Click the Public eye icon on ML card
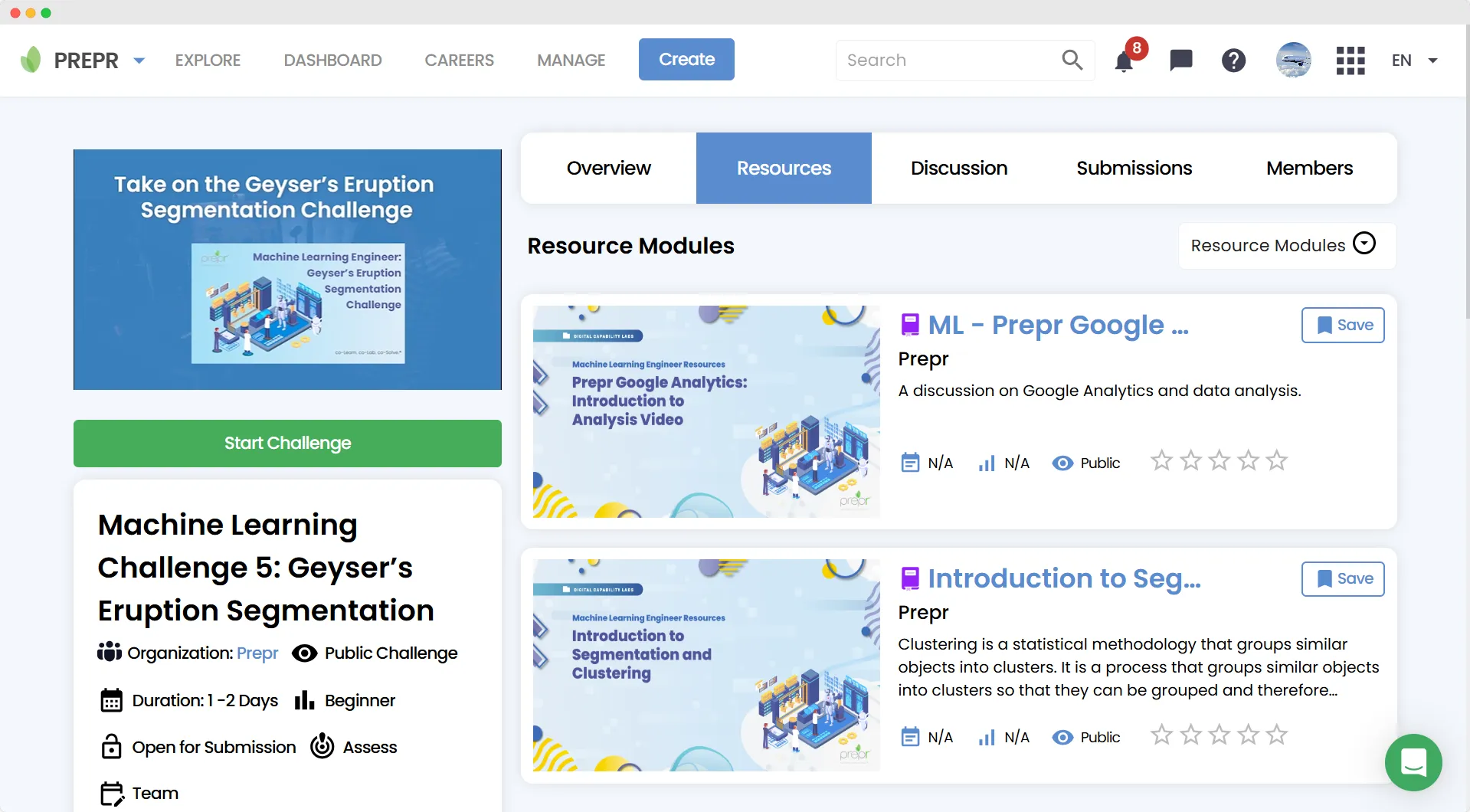This screenshot has width=1470, height=812. (x=1062, y=463)
